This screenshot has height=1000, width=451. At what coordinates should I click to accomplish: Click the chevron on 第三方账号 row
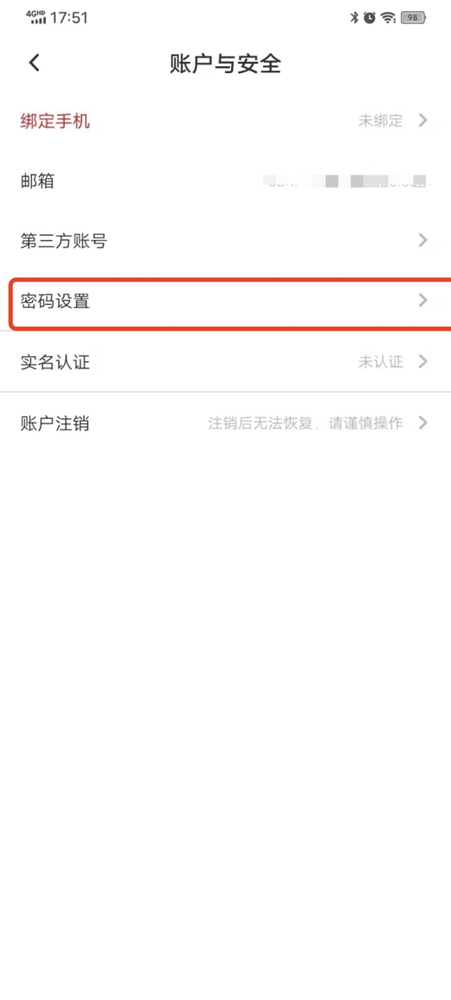click(422, 240)
